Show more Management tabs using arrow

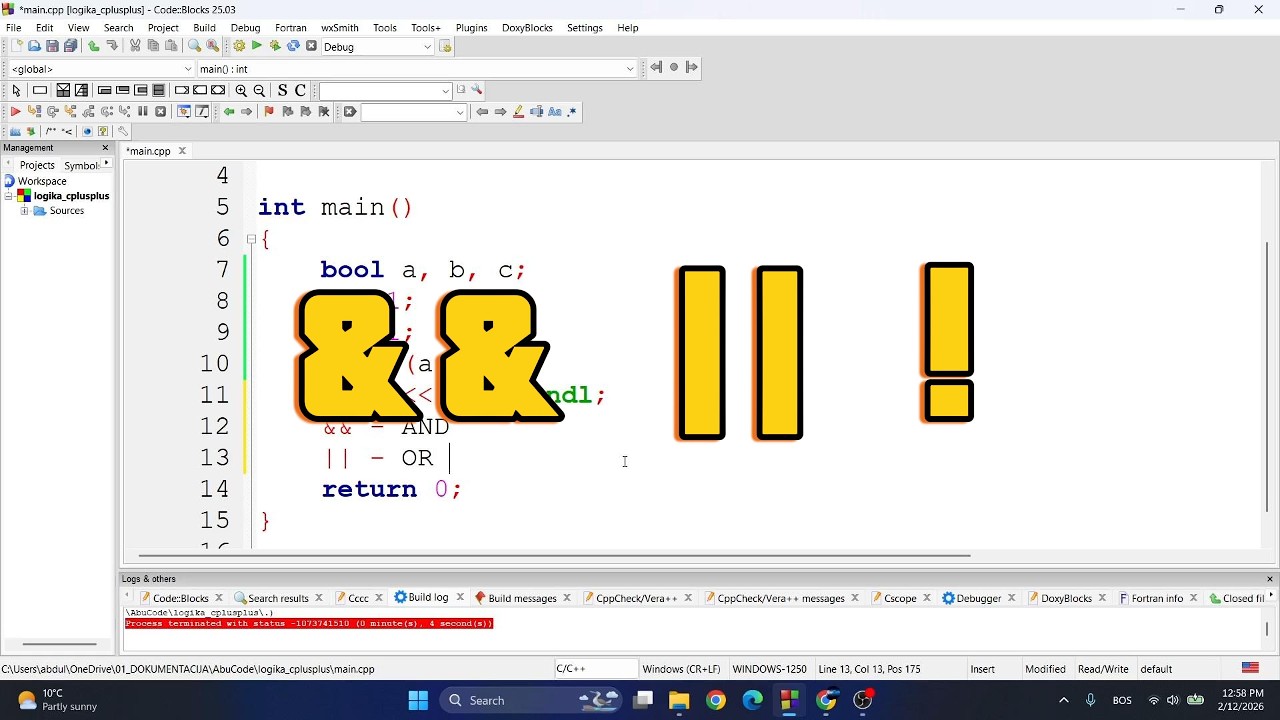(x=106, y=163)
